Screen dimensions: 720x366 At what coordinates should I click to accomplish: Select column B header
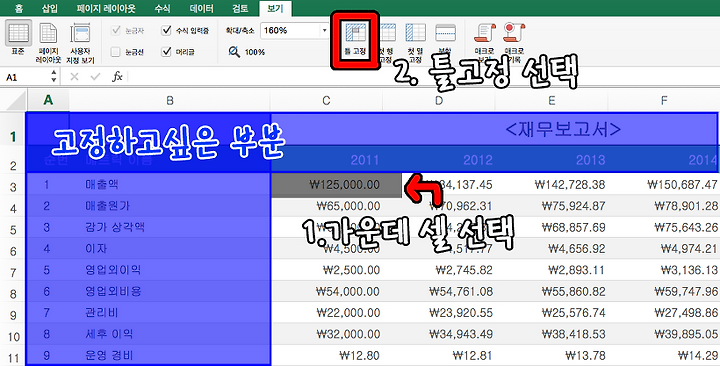[170, 101]
